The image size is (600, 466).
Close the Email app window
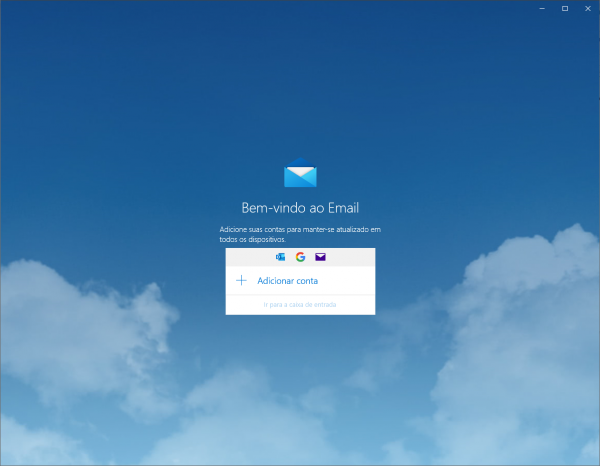587,8
